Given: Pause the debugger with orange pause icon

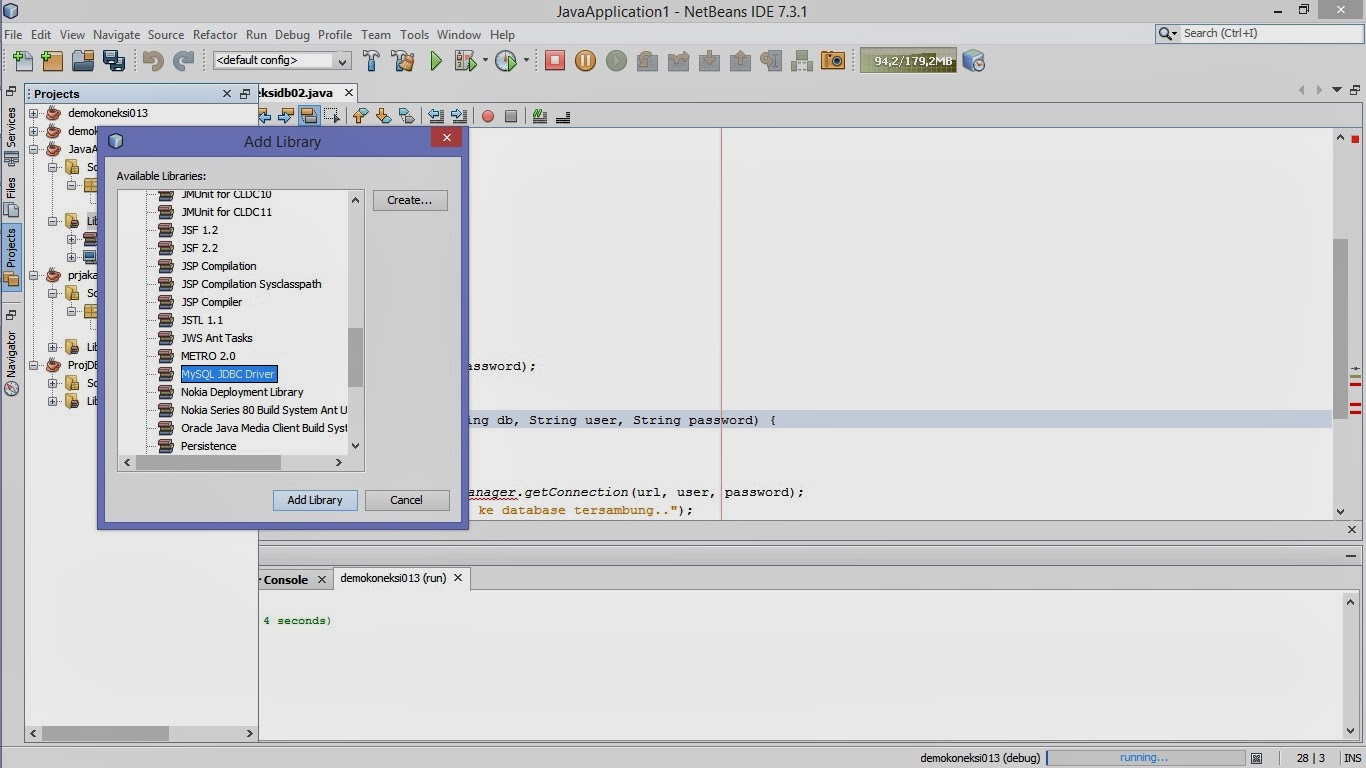Looking at the screenshot, I should pyautogui.click(x=586, y=61).
